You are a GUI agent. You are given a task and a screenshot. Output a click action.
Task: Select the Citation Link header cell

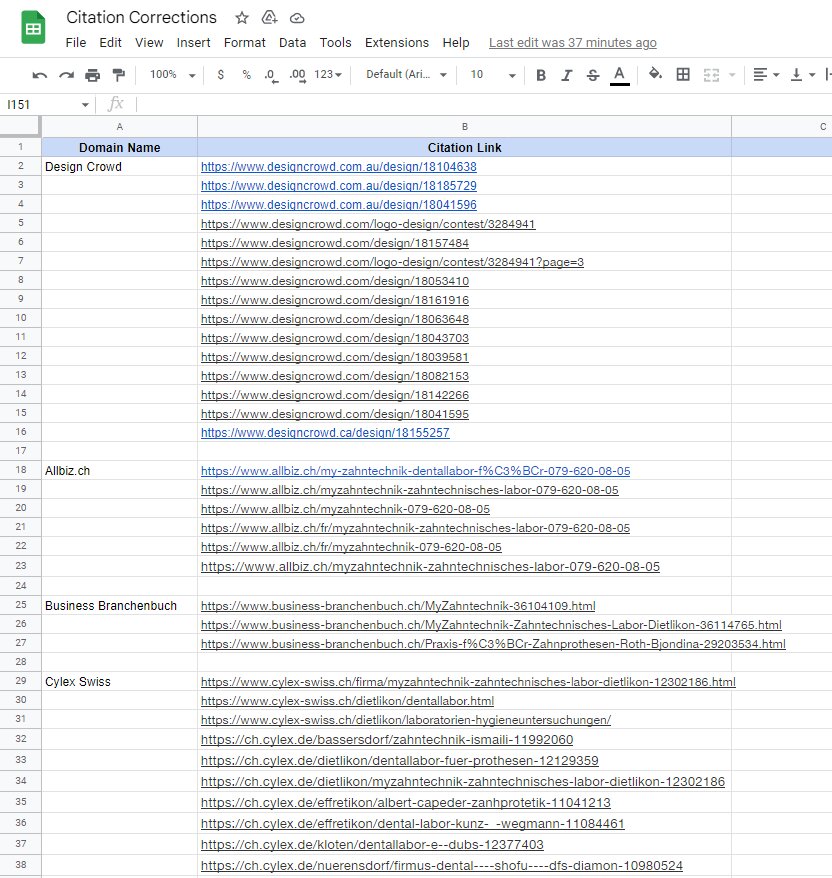pyautogui.click(x=464, y=147)
